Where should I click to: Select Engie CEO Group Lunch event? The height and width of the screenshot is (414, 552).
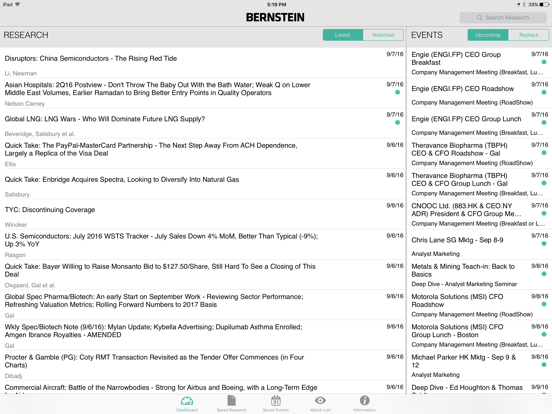479,124
